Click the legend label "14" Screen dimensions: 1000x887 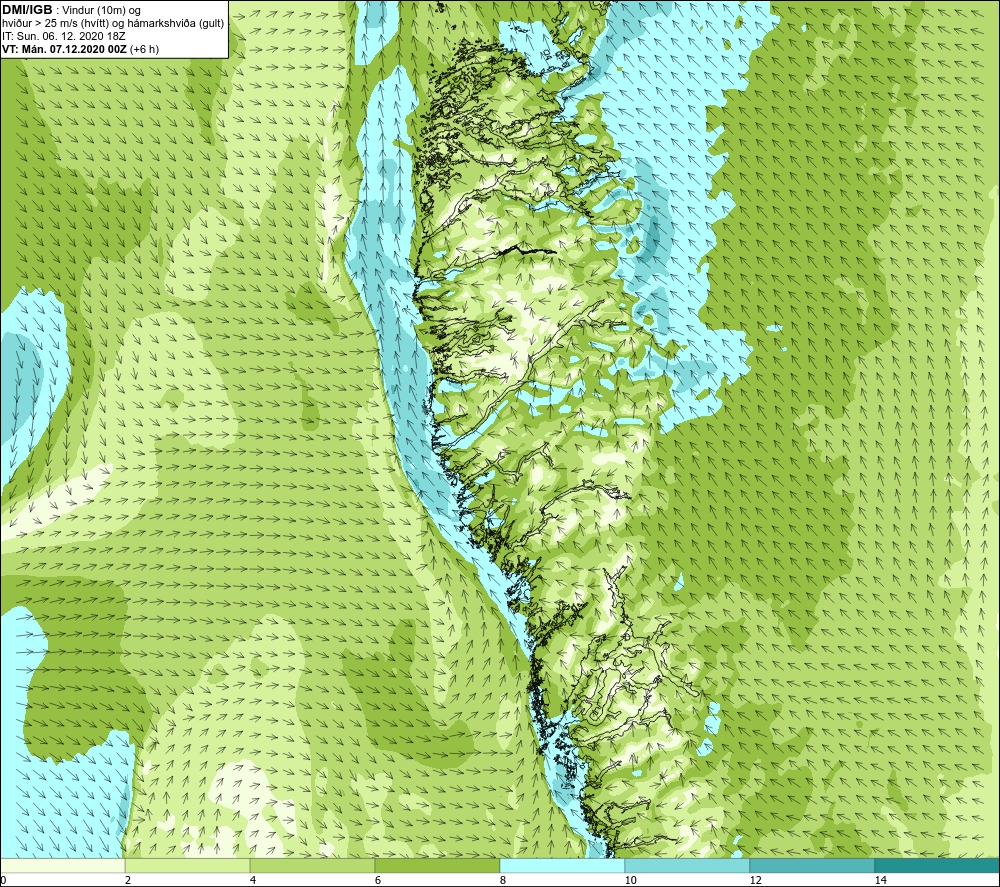point(880,880)
